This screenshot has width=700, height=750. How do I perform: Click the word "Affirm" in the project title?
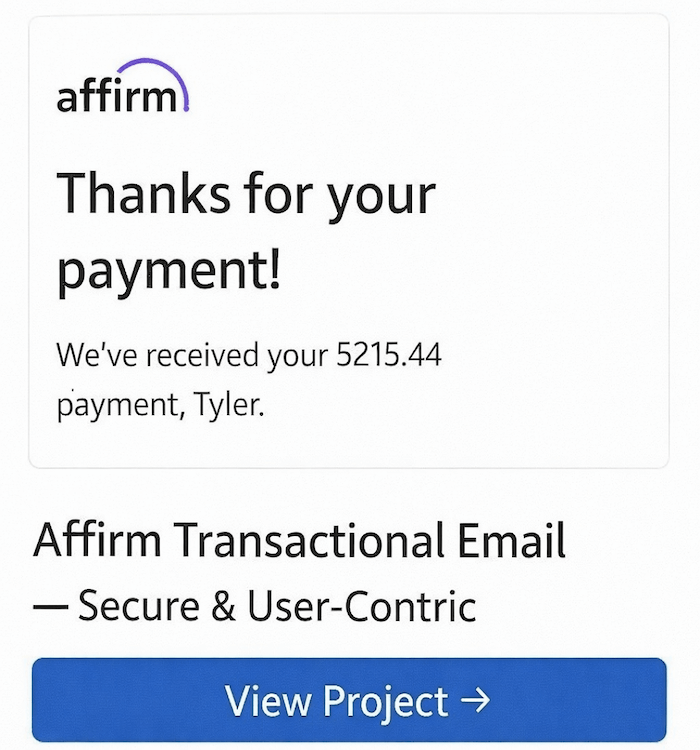(x=97, y=541)
